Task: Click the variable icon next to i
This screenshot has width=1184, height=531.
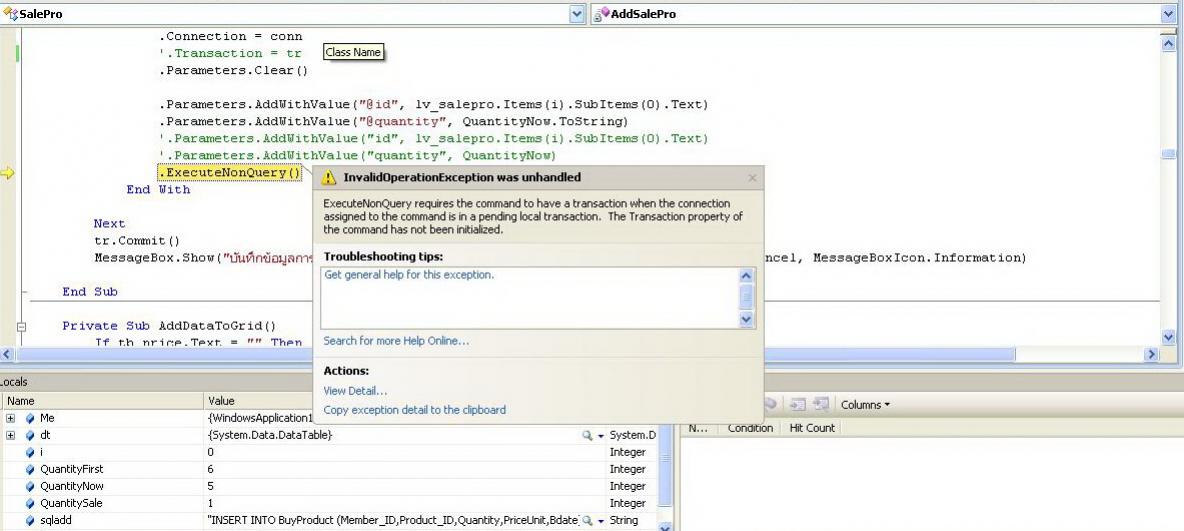Action: point(30,452)
